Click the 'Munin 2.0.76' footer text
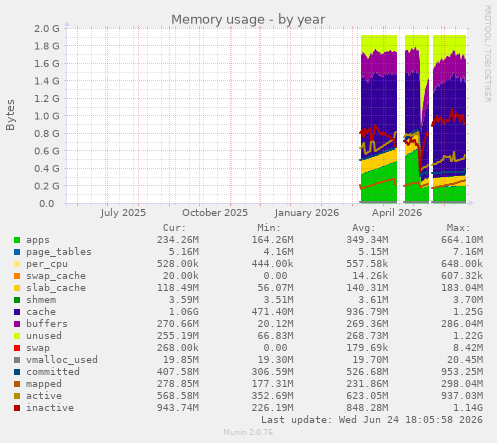The width and height of the screenshot is (497, 443). pyautogui.click(x=248, y=432)
